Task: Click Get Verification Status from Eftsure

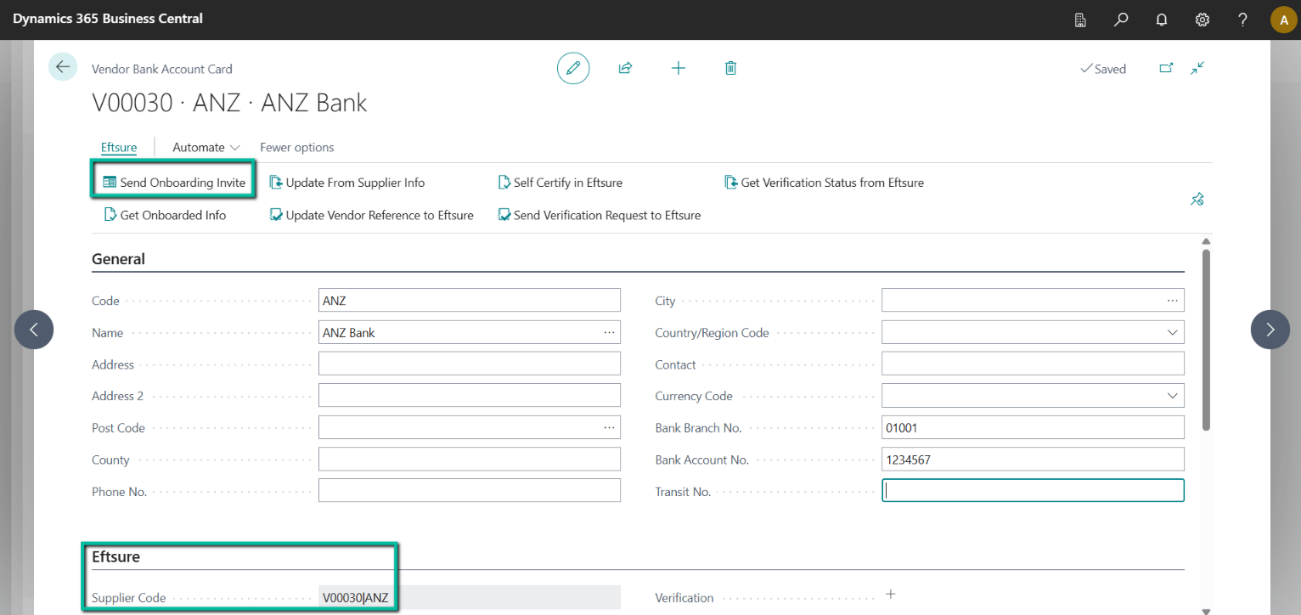Action: (824, 182)
